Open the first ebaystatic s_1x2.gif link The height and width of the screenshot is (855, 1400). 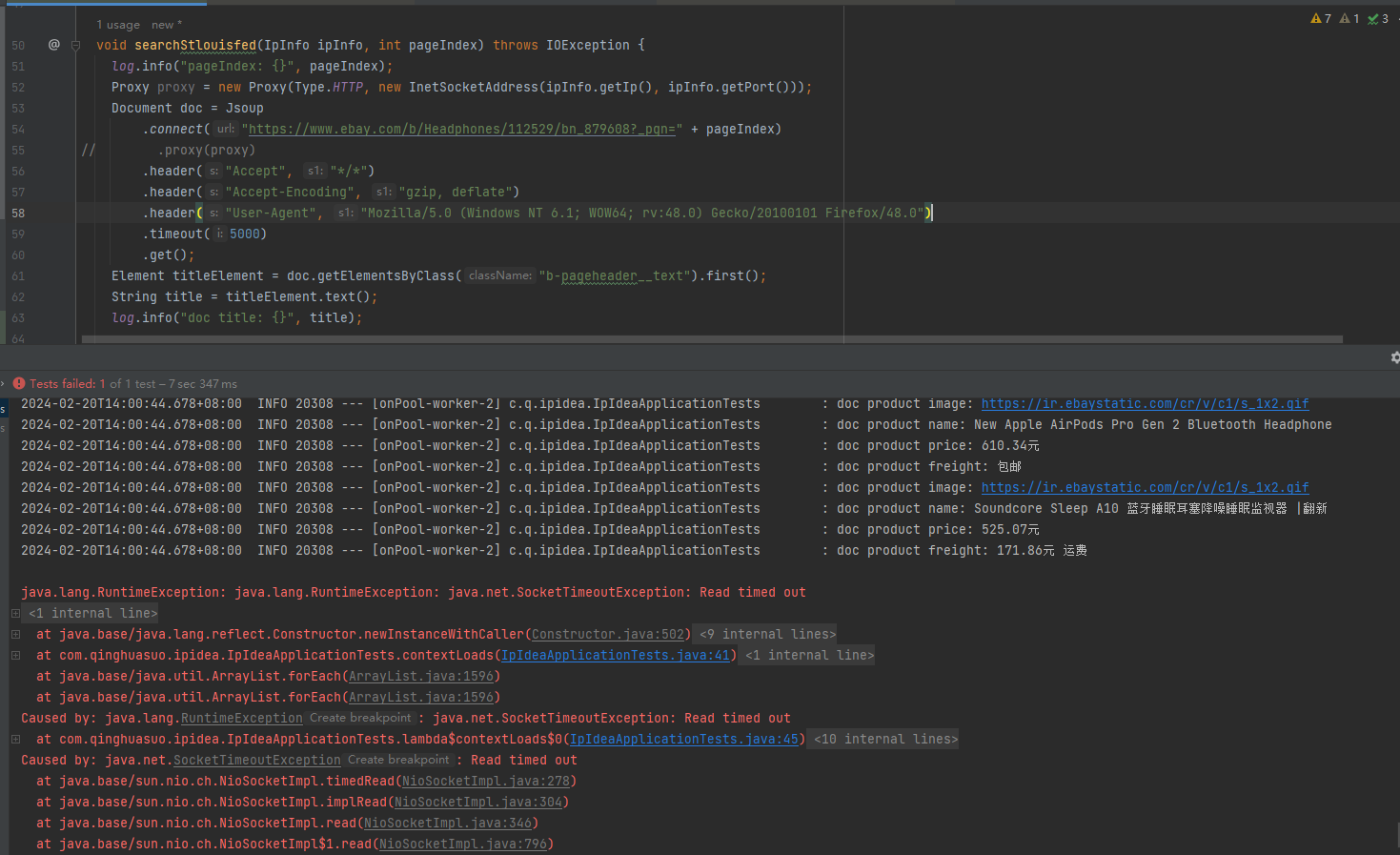tap(1145, 403)
